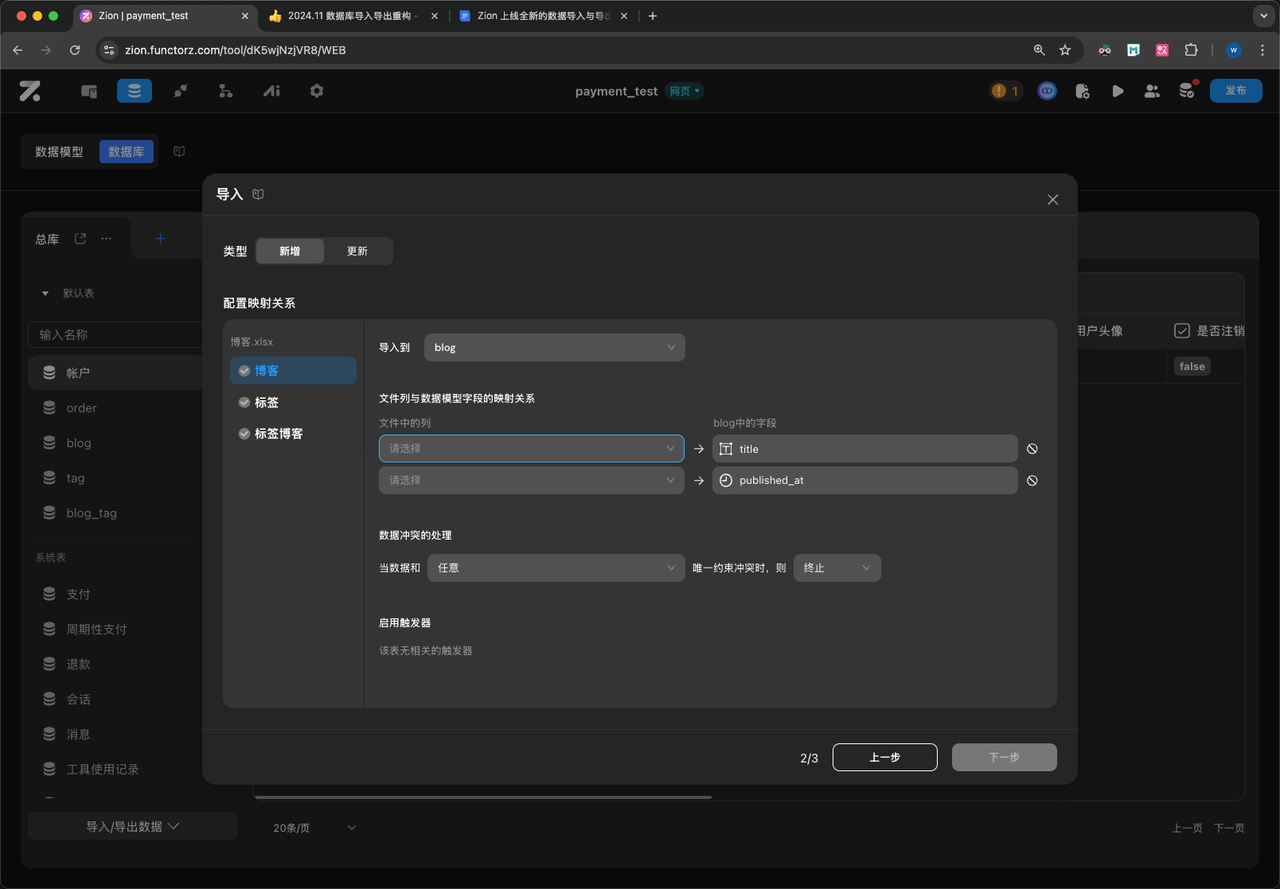
Task: Expand the file column dropdown for title
Action: (x=531, y=449)
